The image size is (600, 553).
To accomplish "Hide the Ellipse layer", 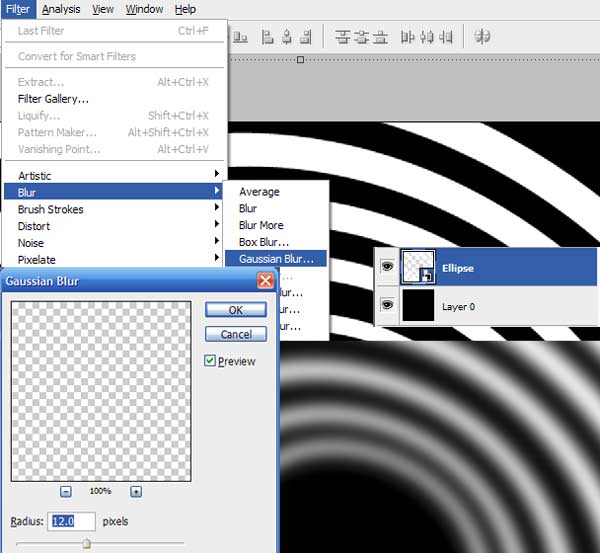I will [x=387, y=266].
